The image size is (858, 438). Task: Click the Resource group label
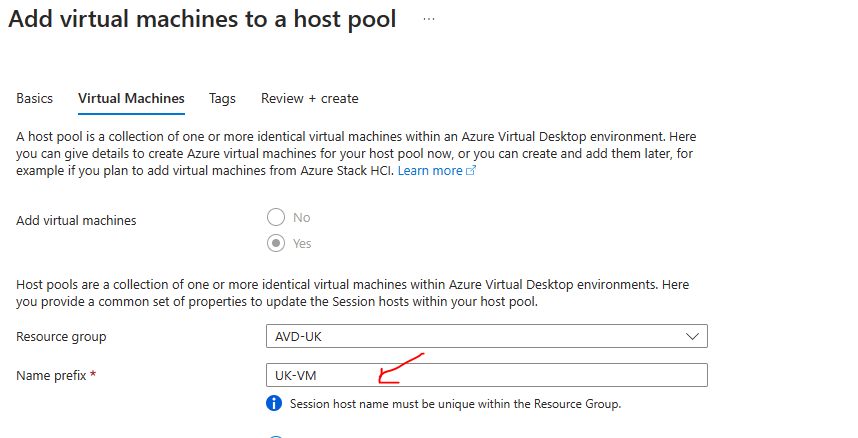coord(61,337)
